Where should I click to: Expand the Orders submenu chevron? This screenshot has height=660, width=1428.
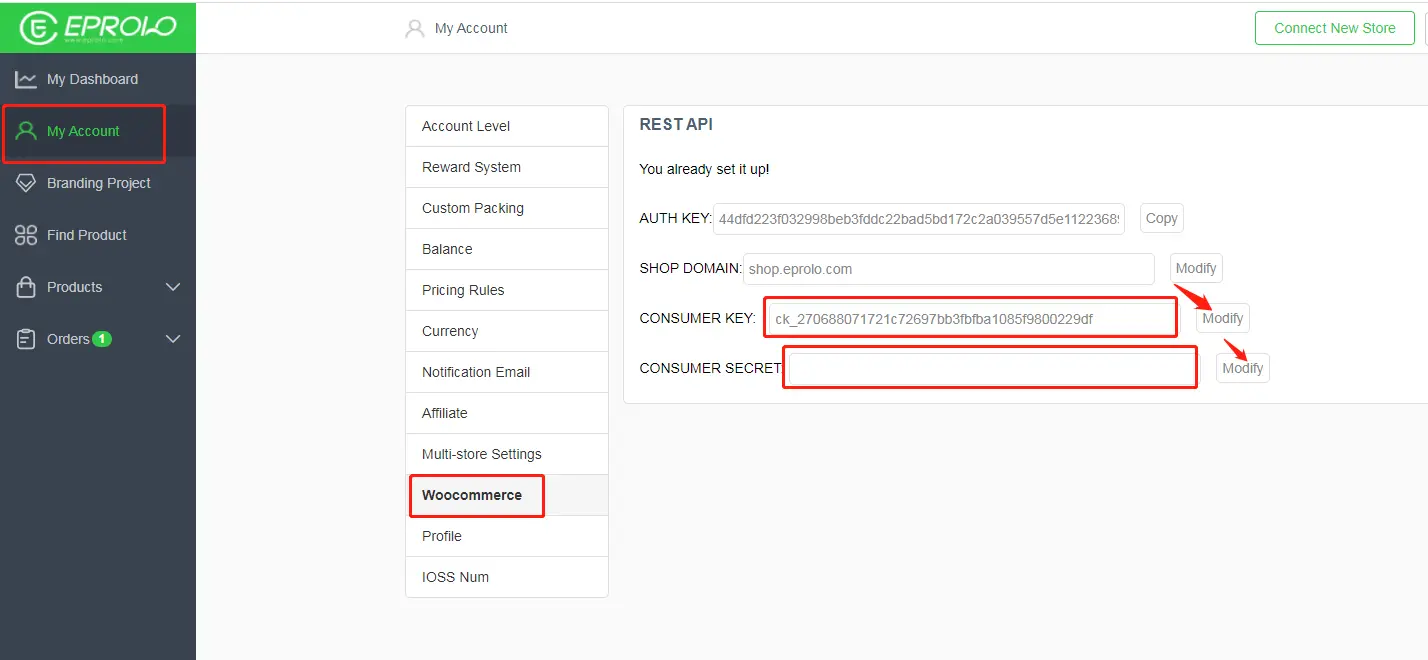pos(173,339)
